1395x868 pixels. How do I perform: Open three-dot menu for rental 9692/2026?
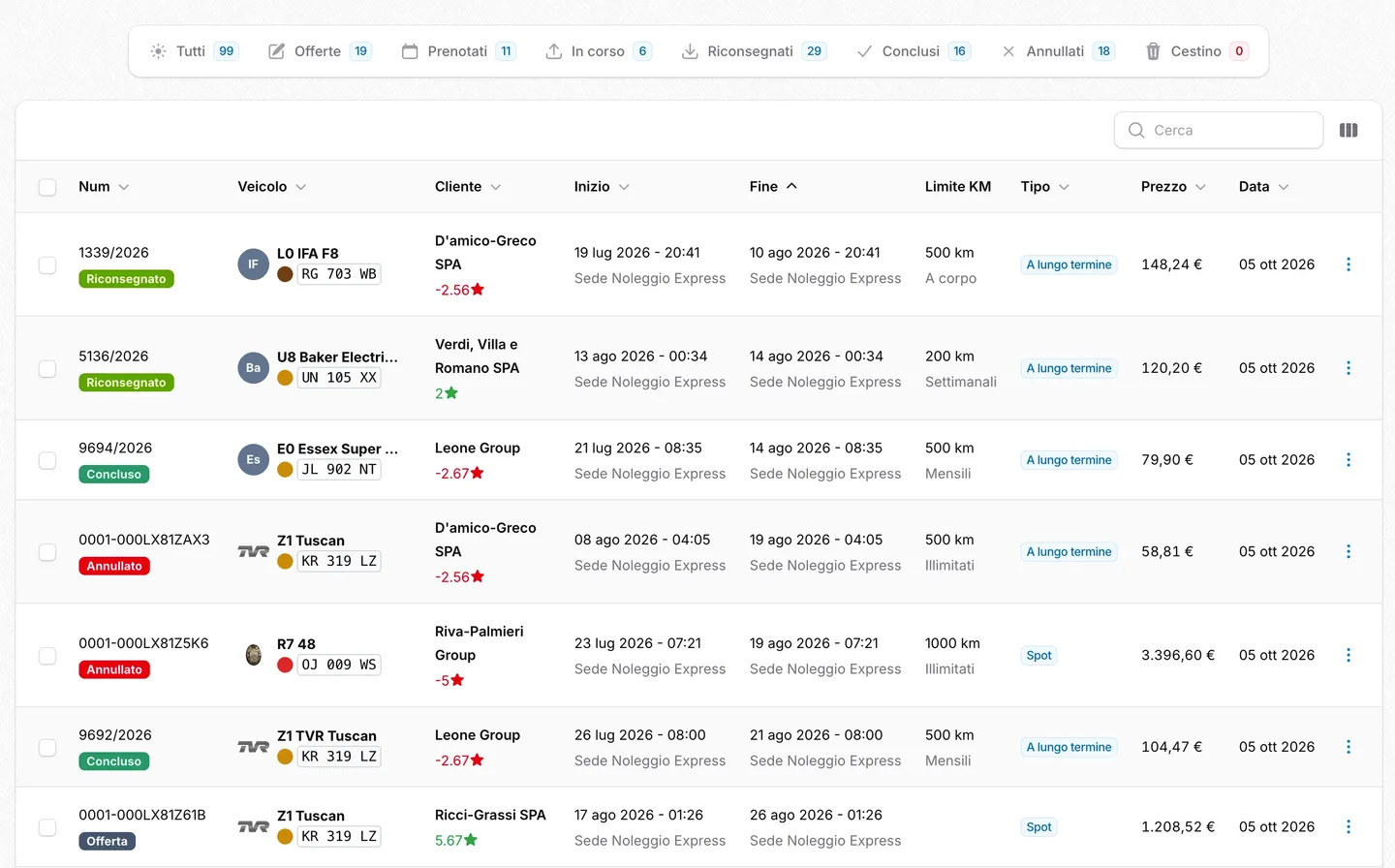pyautogui.click(x=1348, y=747)
